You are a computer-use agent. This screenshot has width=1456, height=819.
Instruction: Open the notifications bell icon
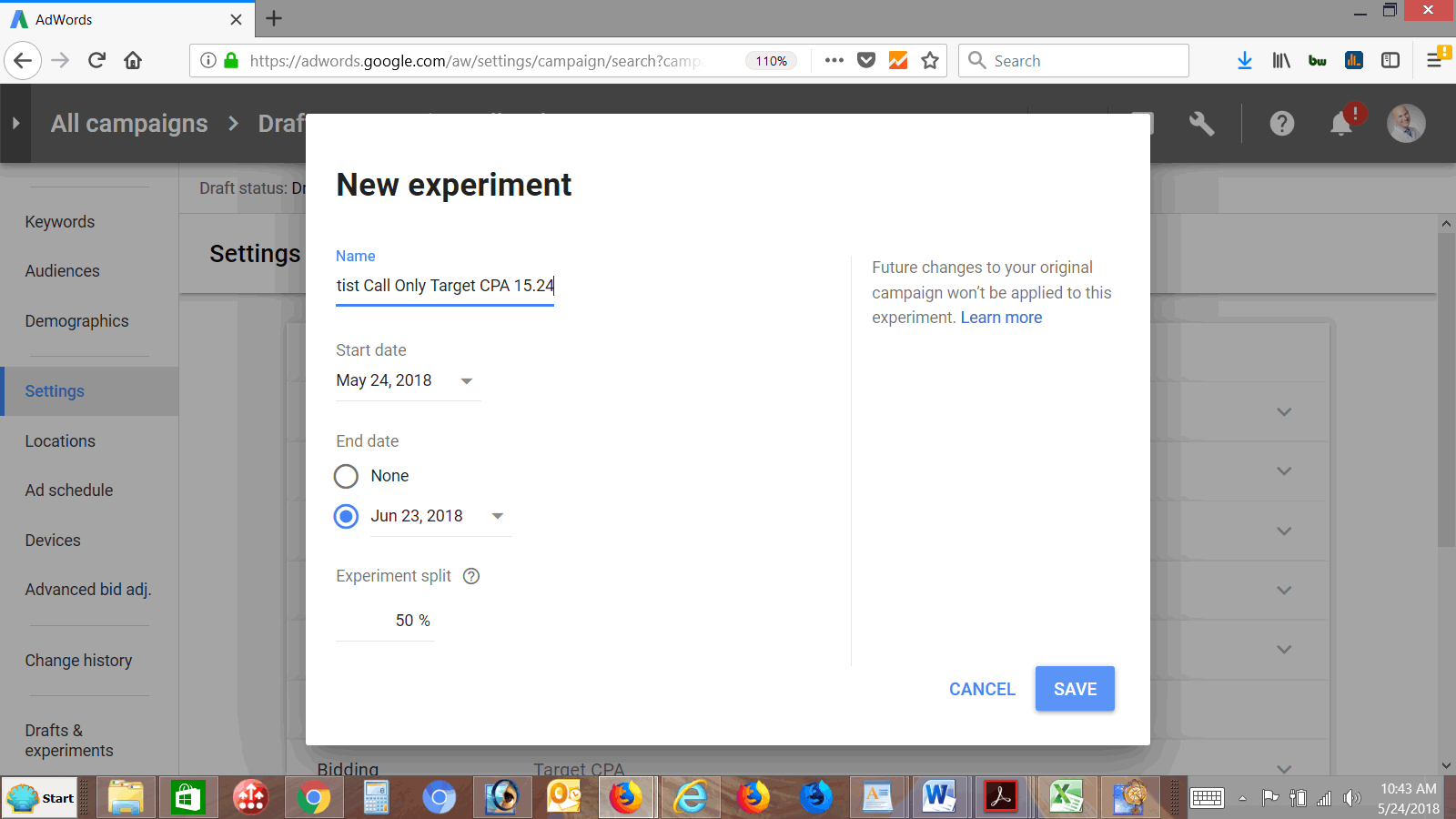tap(1341, 124)
